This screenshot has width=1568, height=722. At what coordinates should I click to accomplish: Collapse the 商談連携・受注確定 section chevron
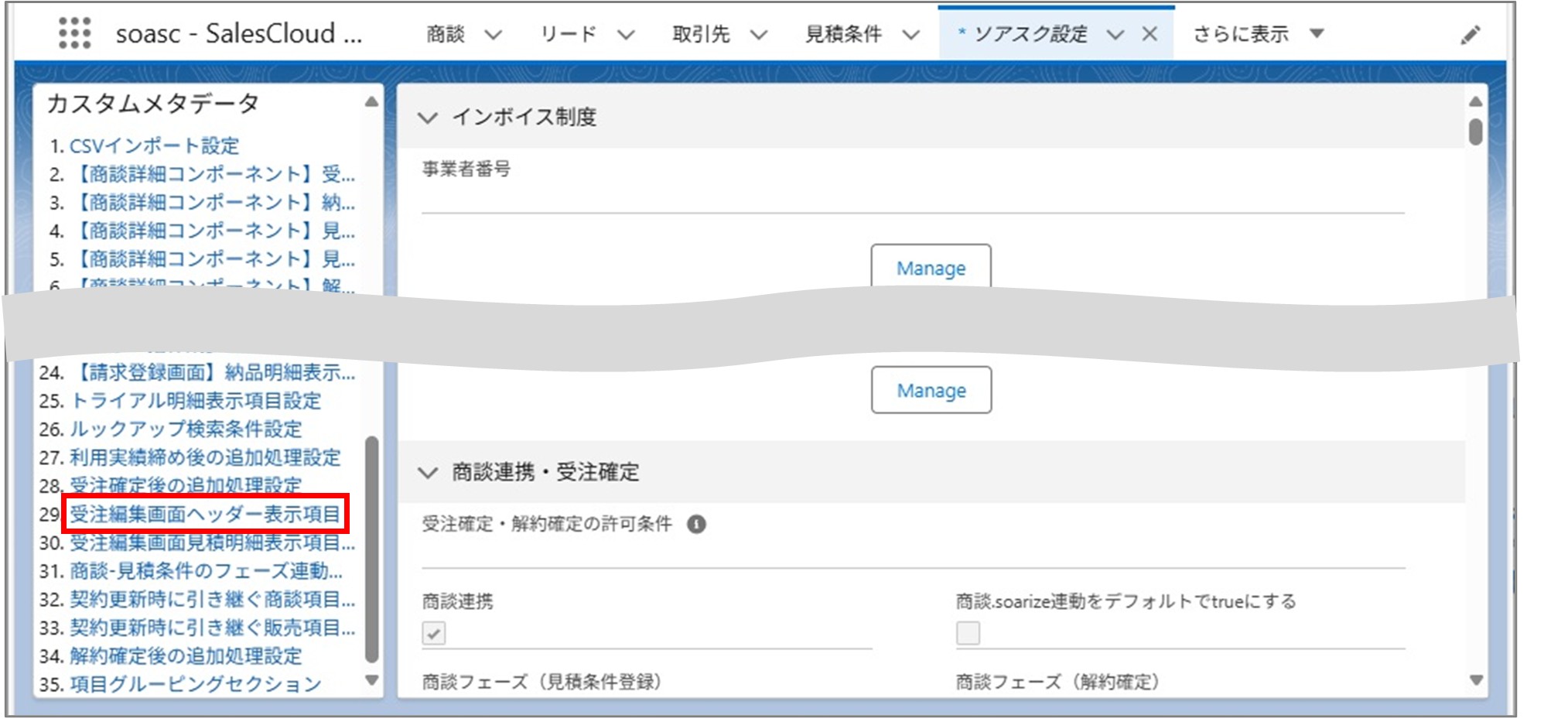tap(428, 470)
